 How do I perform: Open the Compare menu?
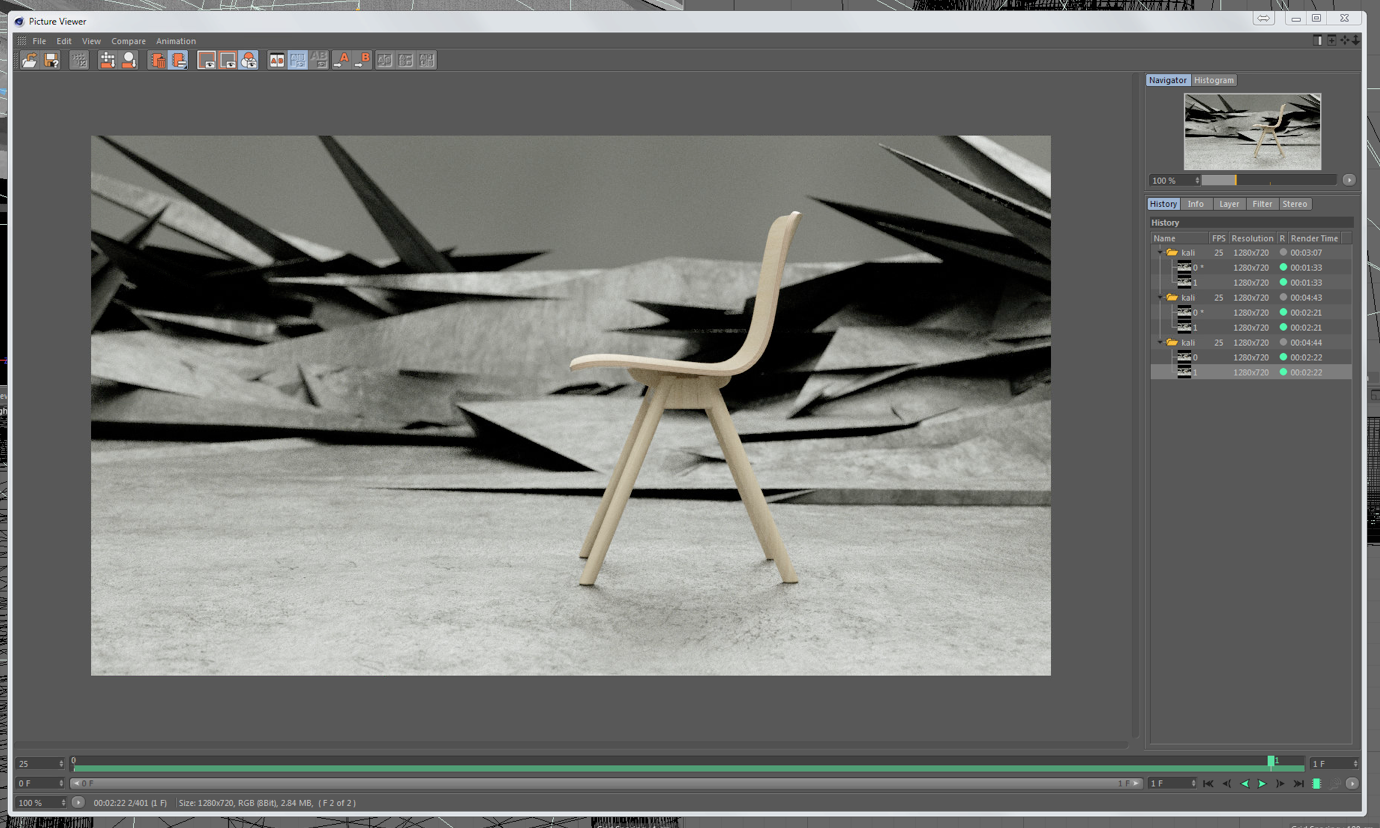pos(128,41)
